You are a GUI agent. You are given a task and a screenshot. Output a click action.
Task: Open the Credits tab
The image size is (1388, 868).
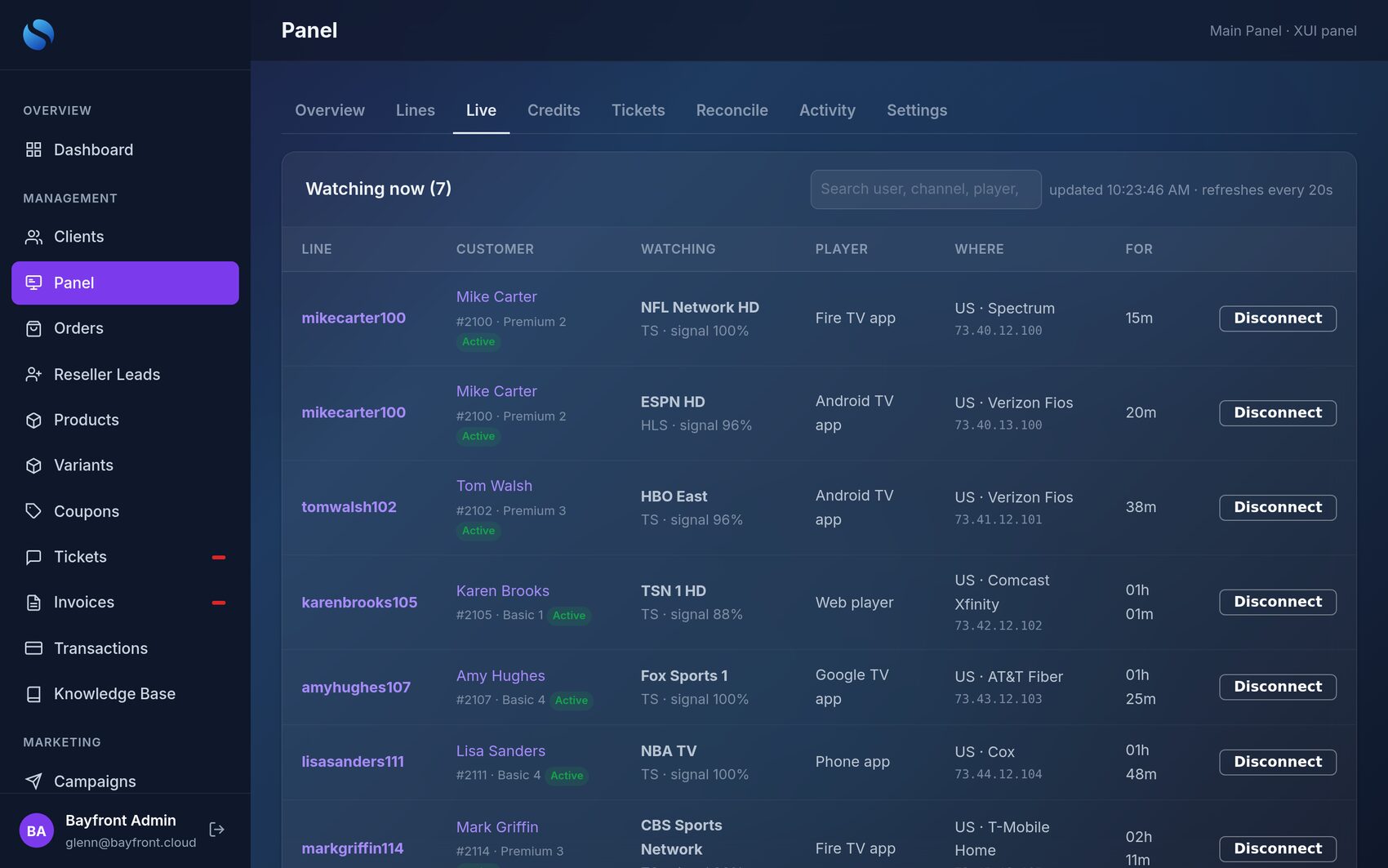pyautogui.click(x=554, y=110)
